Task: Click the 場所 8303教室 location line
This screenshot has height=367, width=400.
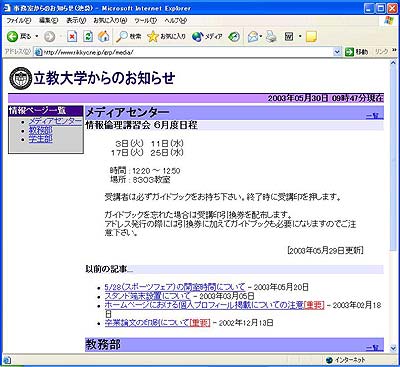Action: coord(140,180)
